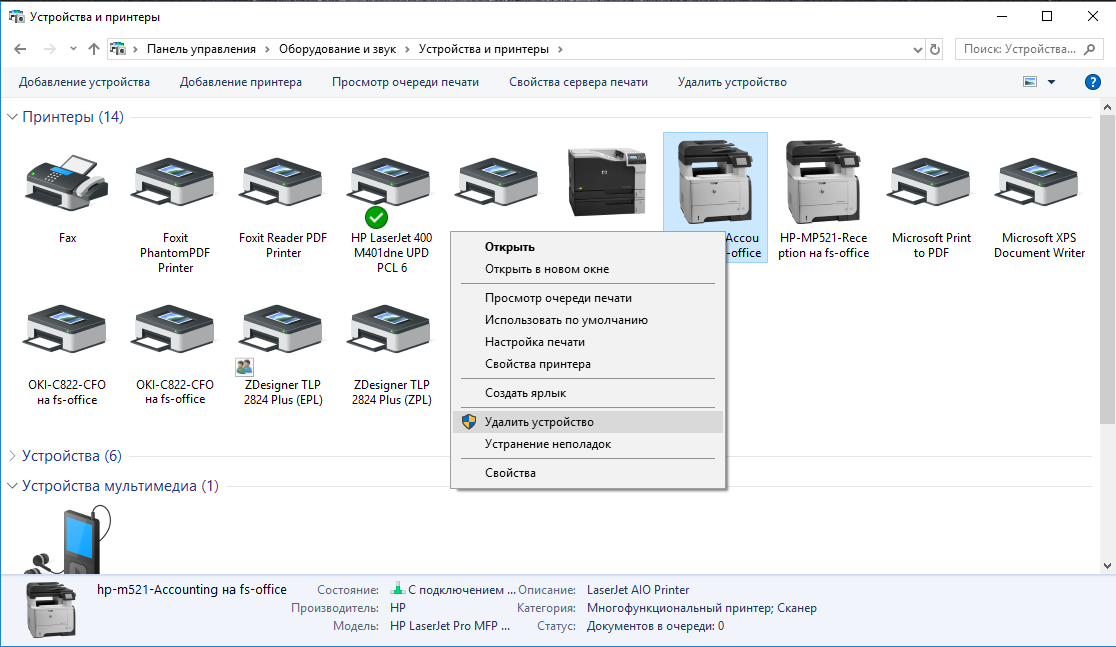Click the black HP color laser printer icon
1116x647 pixels.
pos(607,182)
